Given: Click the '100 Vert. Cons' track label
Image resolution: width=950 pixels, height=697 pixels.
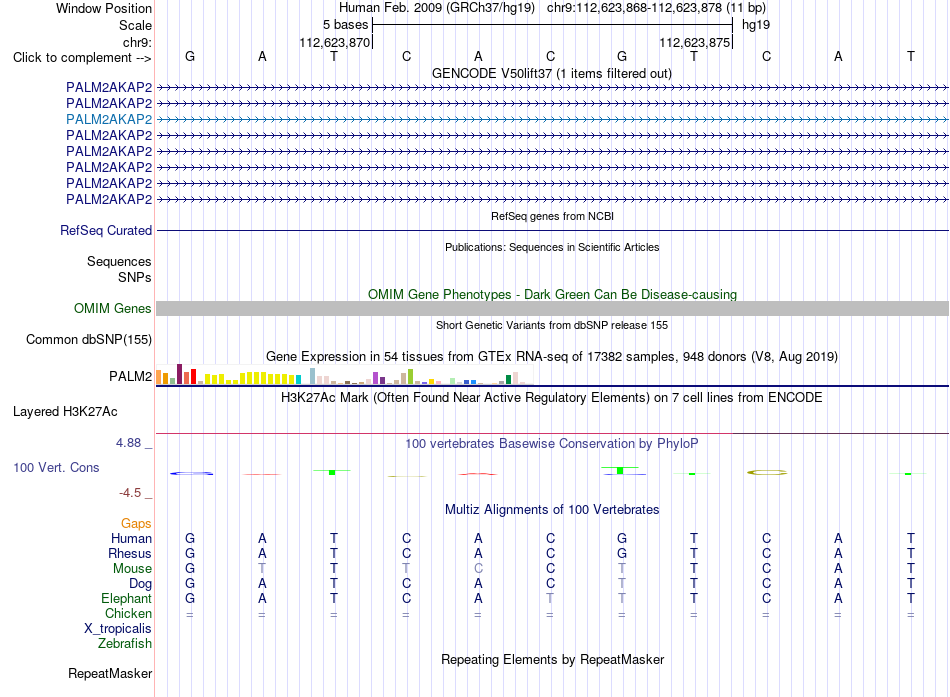Looking at the screenshot, I should point(56,467).
